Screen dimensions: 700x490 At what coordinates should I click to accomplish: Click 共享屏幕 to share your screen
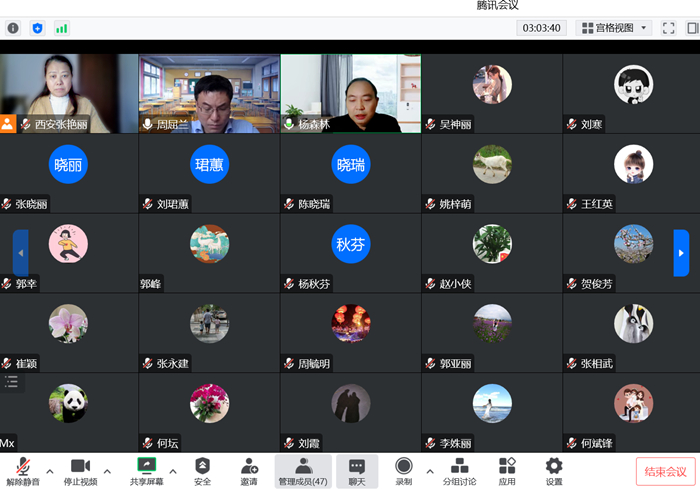(x=146, y=471)
